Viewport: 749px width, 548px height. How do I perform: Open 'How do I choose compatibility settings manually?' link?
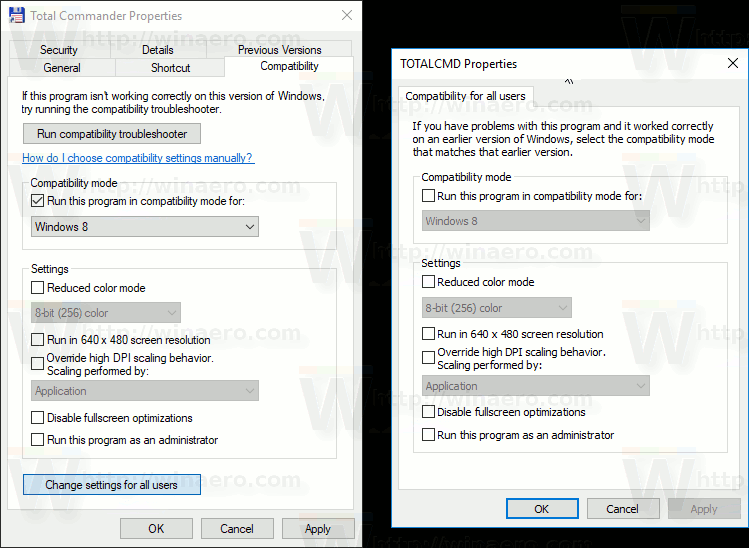coord(138,158)
